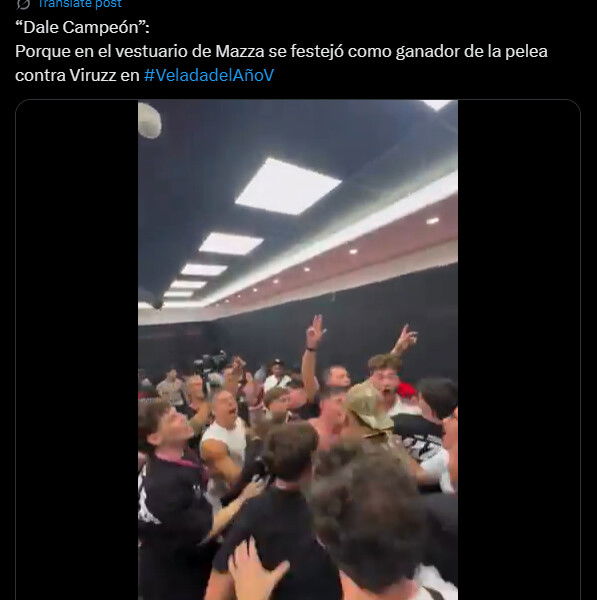Viewport: 597px width, 600px height.
Task: Click the post text mentioning Mazza
Action: 281,51
